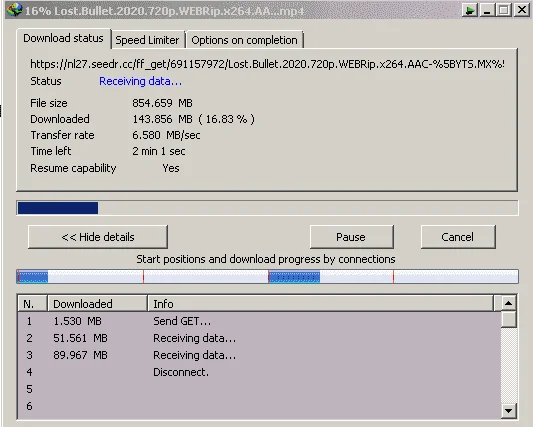The image size is (533, 427).
Task: Click the connections progress bar
Action: [267, 276]
